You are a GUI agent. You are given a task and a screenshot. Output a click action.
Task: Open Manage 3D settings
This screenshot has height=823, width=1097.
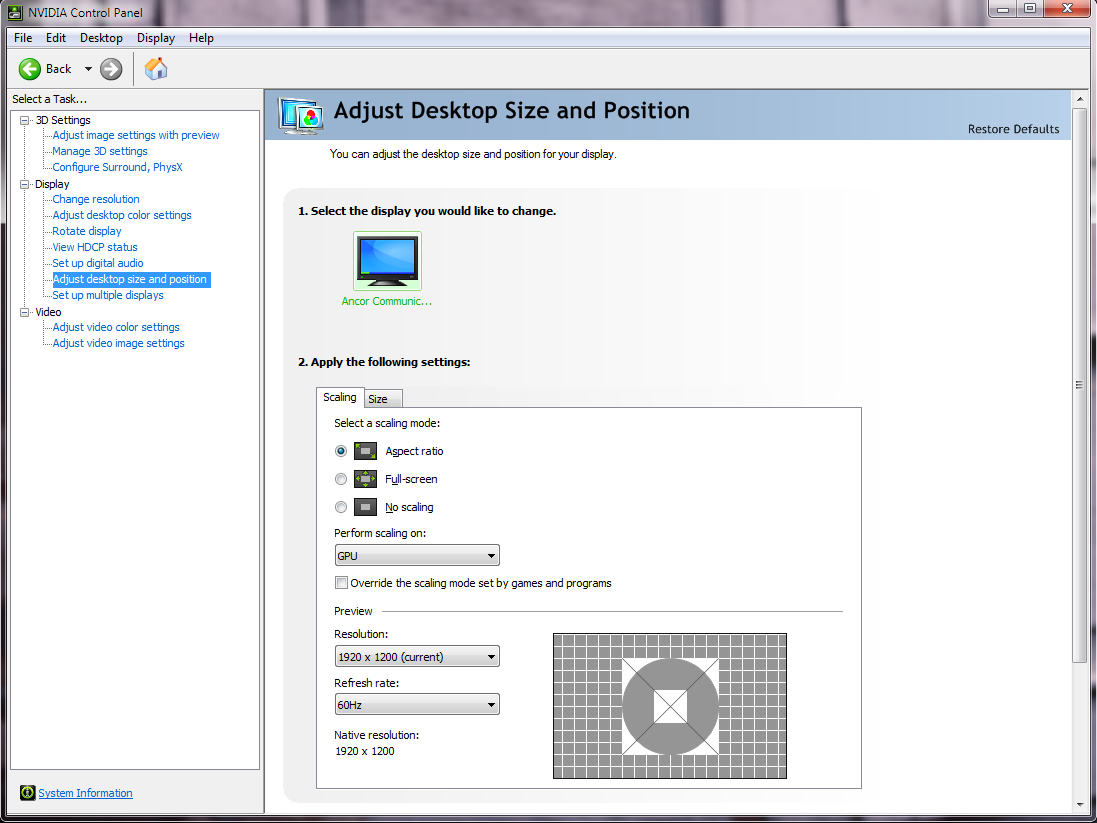click(100, 151)
